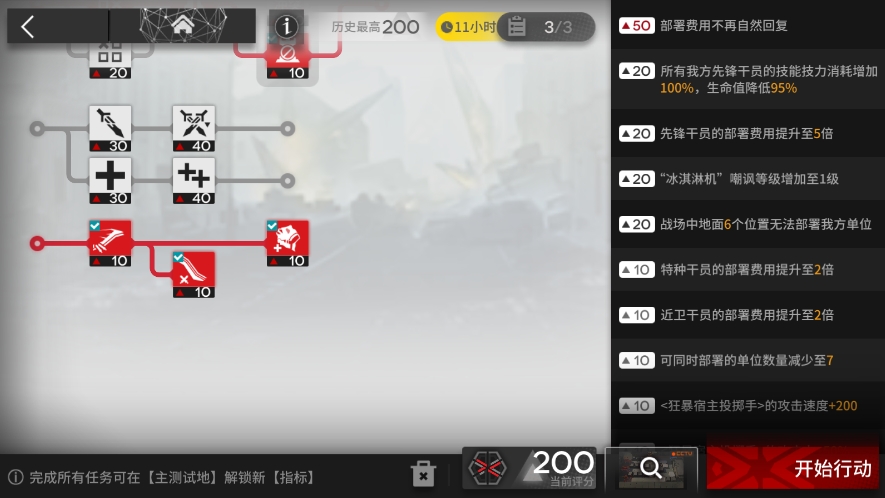This screenshot has width=885, height=498.
Task: Select the 特种干员的部署费用提升至2倍 list entry
Action: click(x=748, y=269)
